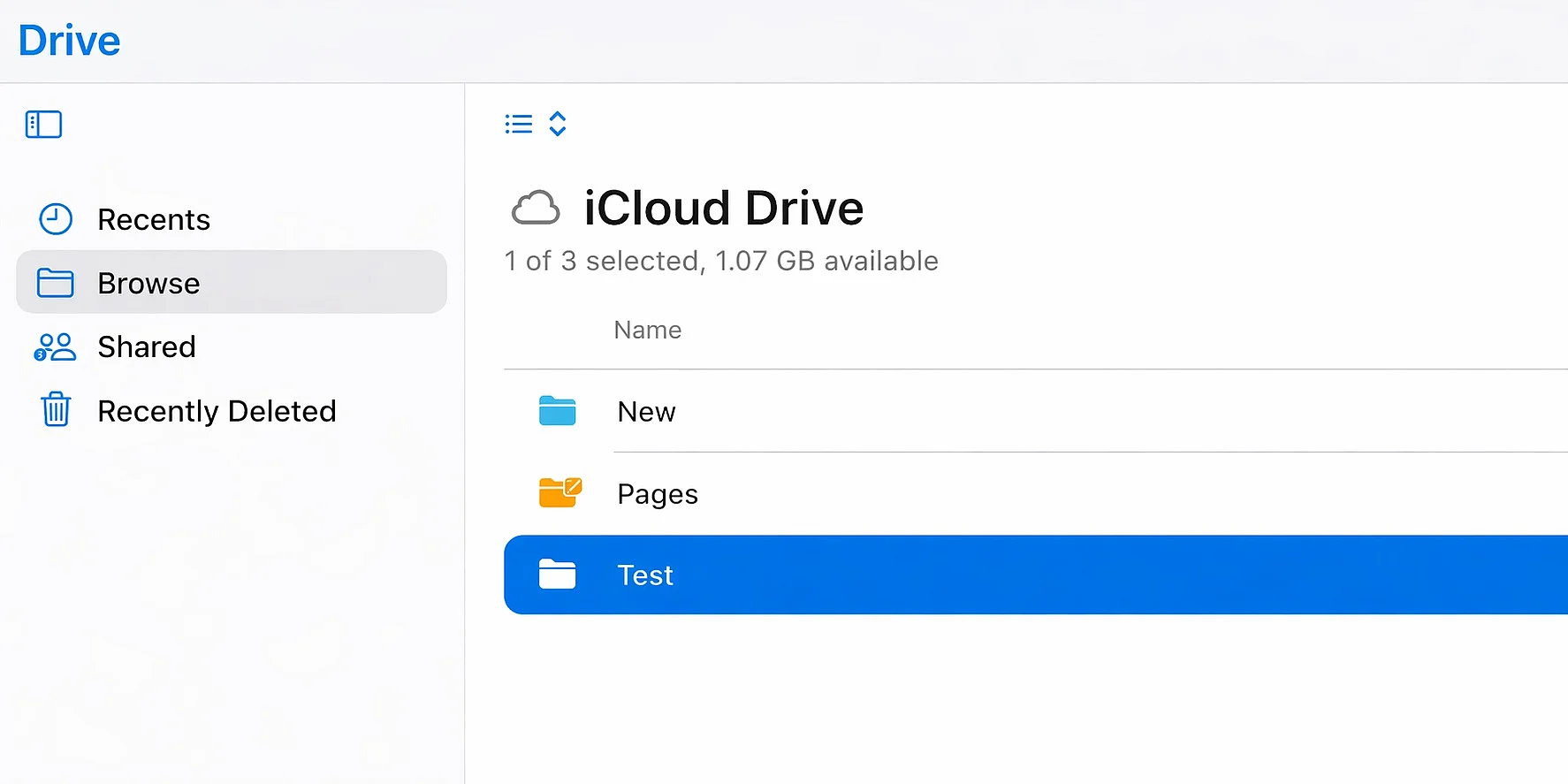Click the Browse folder icon
Screen dimensions: 1568x784
point(55,283)
